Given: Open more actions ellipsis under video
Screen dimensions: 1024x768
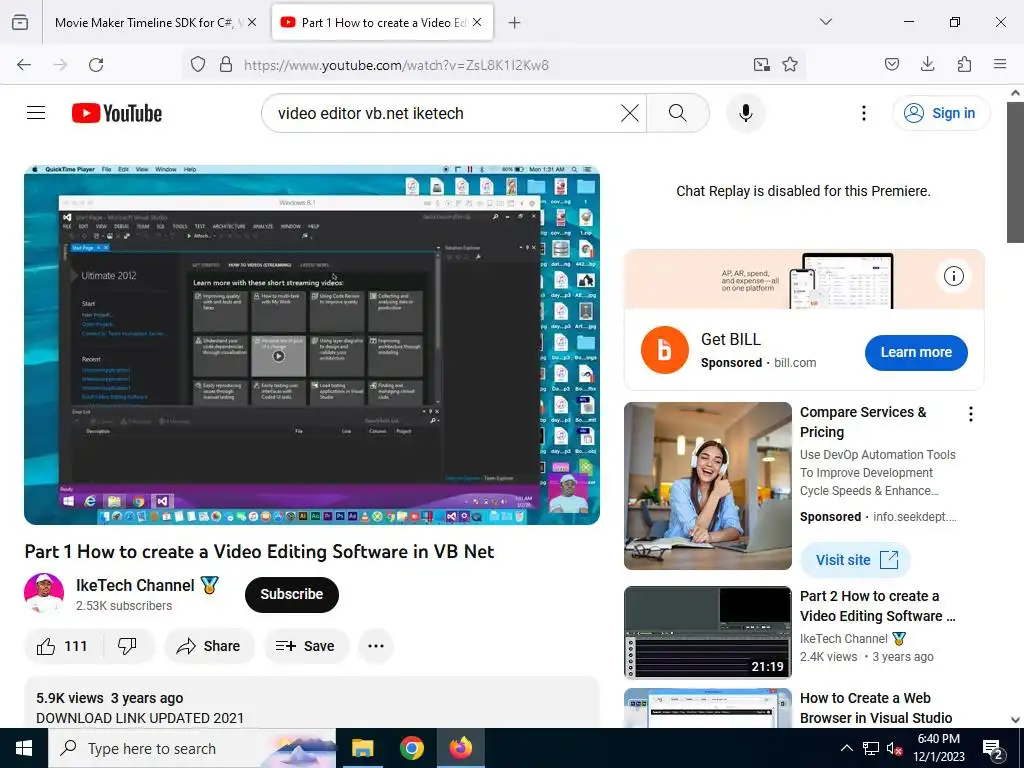Looking at the screenshot, I should (376, 646).
